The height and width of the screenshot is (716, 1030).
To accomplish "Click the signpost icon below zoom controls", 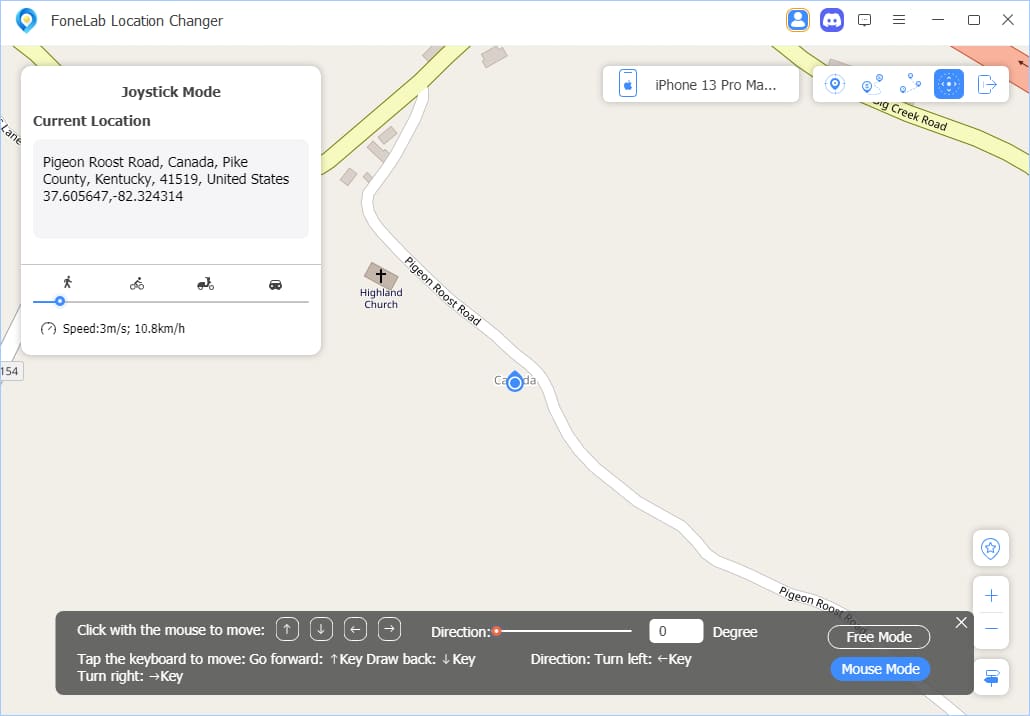I will point(991,677).
